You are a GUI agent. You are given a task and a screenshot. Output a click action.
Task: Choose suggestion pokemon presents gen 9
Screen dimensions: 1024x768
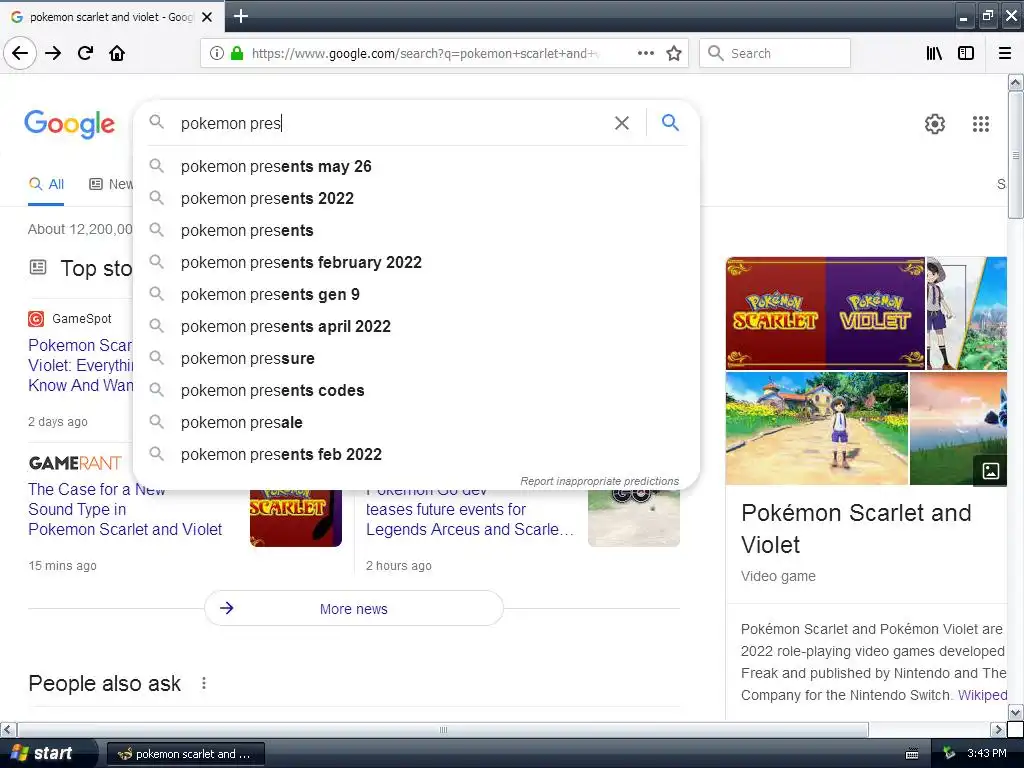coord(416,295)
